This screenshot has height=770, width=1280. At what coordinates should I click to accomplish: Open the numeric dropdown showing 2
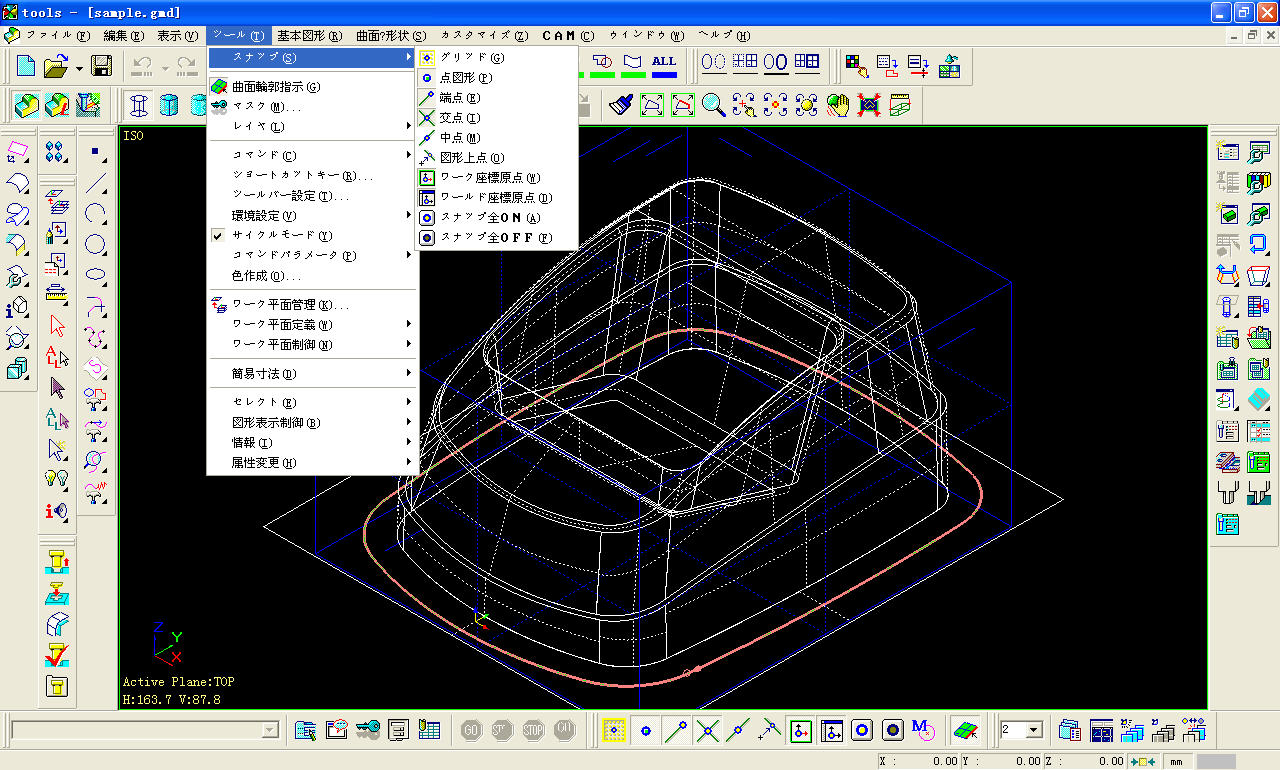1034,731
